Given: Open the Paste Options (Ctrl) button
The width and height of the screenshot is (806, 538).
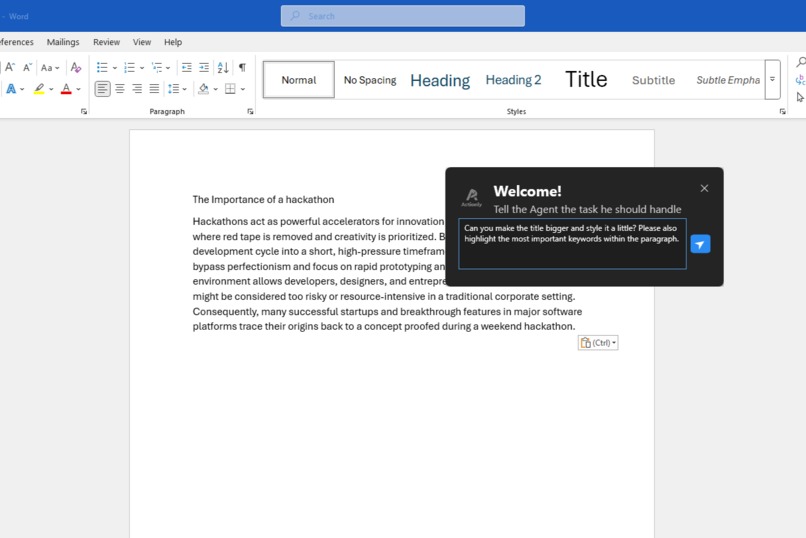Looking at the screenshot, I should pos(598,343).
